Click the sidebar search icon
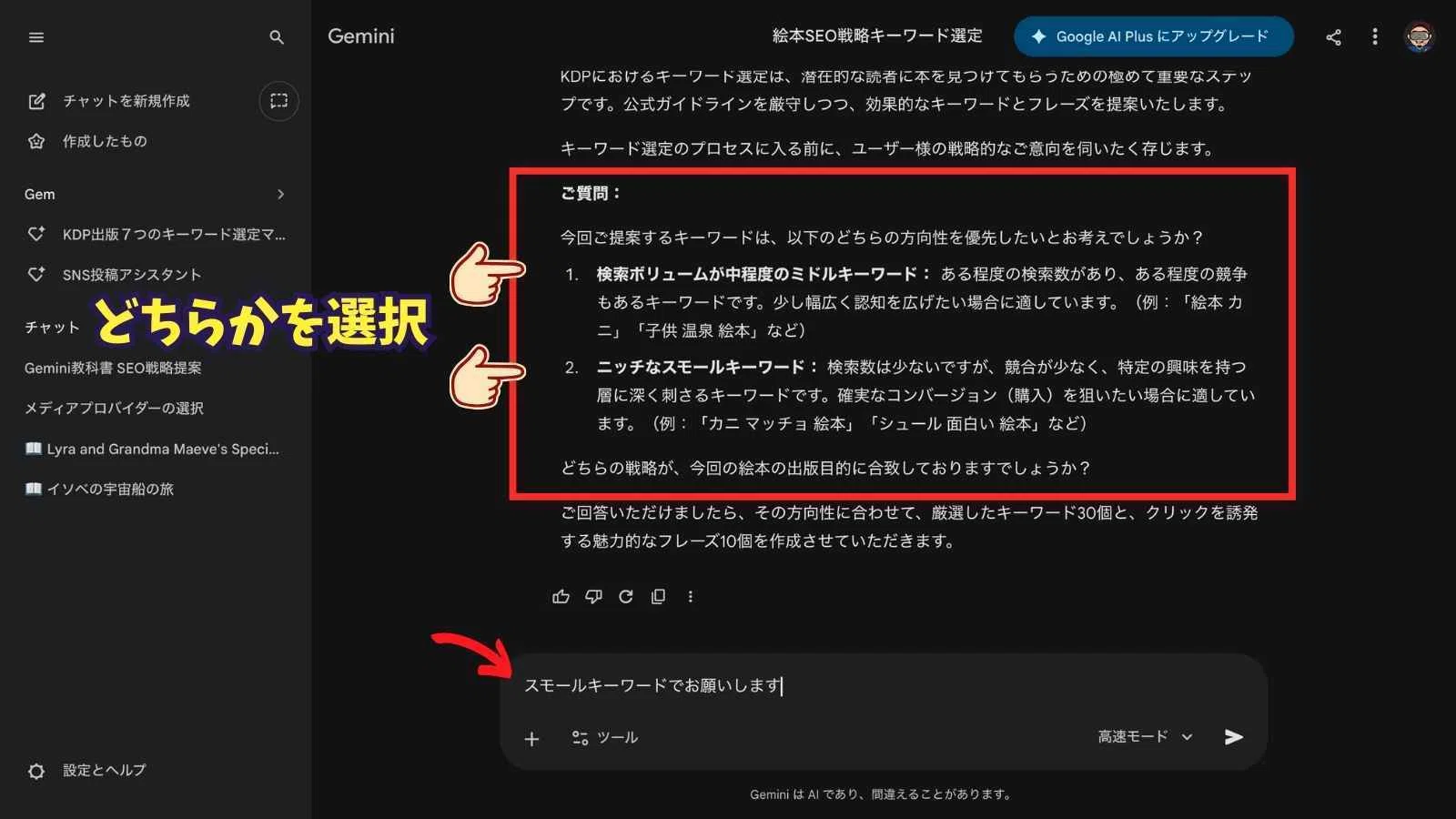1456x819 pixels. [277, 37]
